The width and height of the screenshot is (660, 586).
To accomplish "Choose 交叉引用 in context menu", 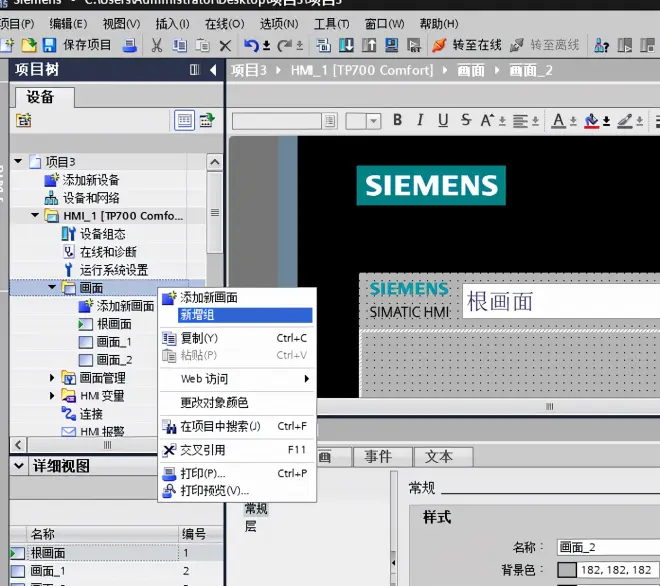I will pyautogui.click(x=237, y=450).
